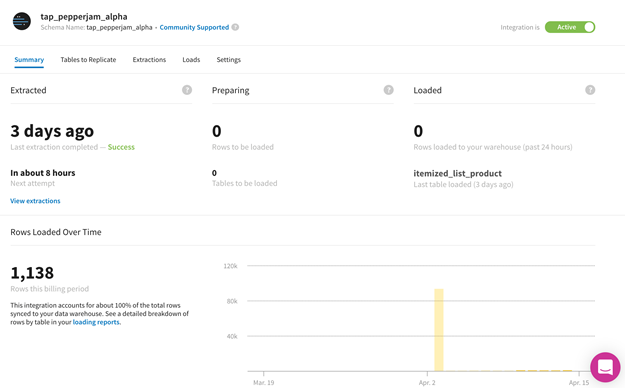The width and height of the screenshot is (625, 388).
Task: Open the Extractions tab
Action: (x=149, y=60)
